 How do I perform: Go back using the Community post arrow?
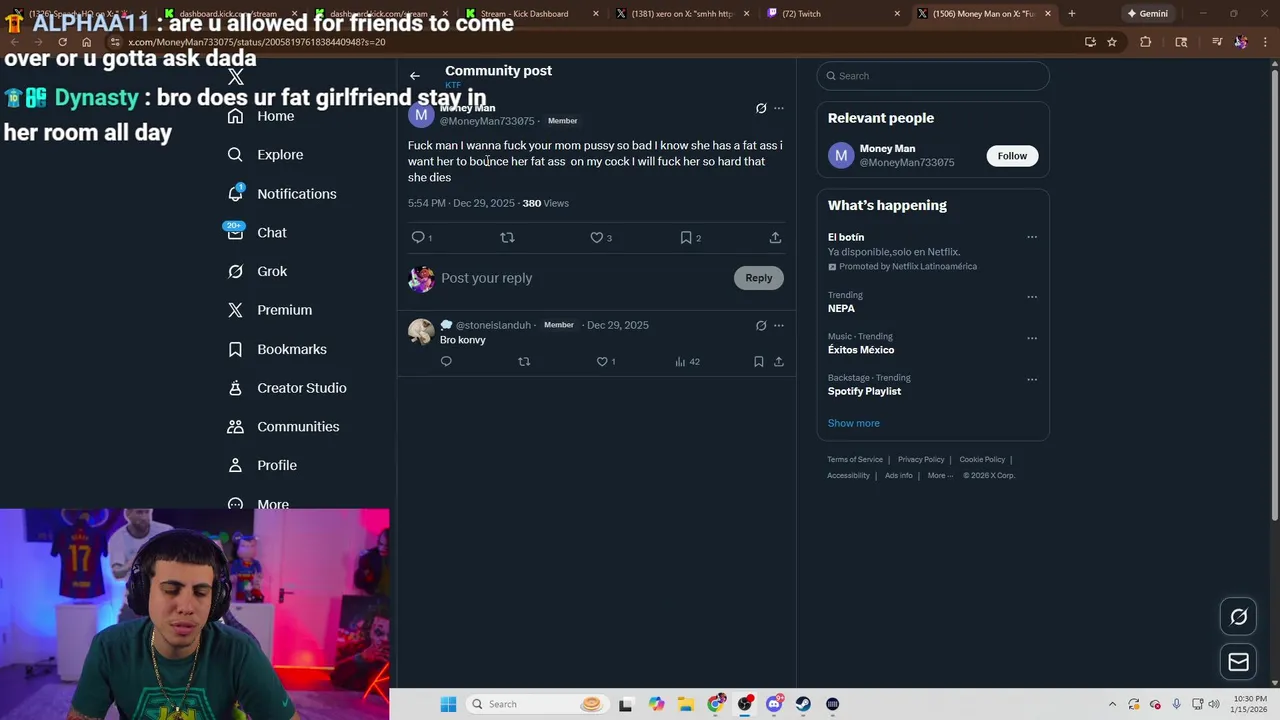coord(415,76)
